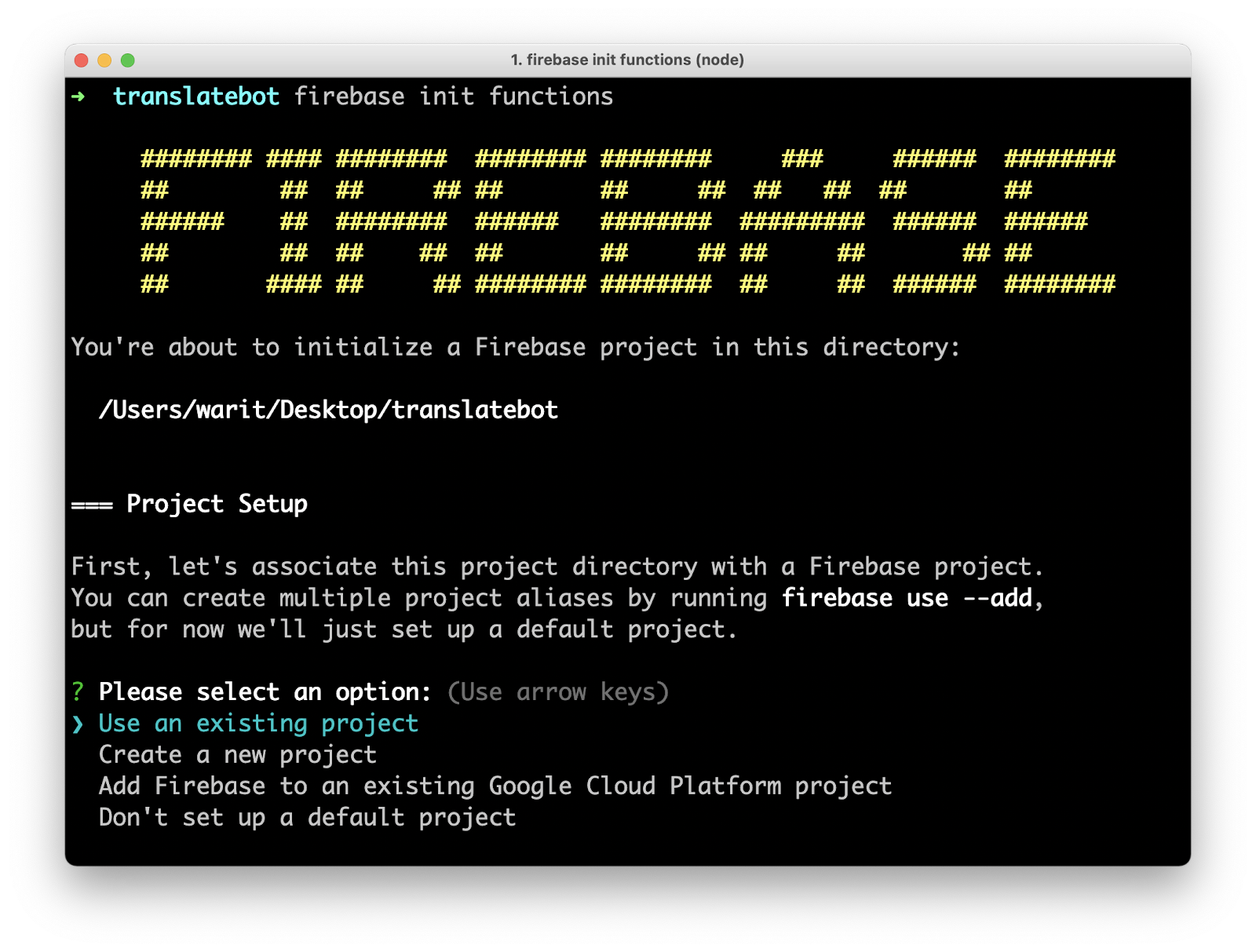Image resolution: width=1256 pixels, height=952 pixels.
Task: Click the window title 'firebase init functions (node)'
Action: tap(627, 60)
